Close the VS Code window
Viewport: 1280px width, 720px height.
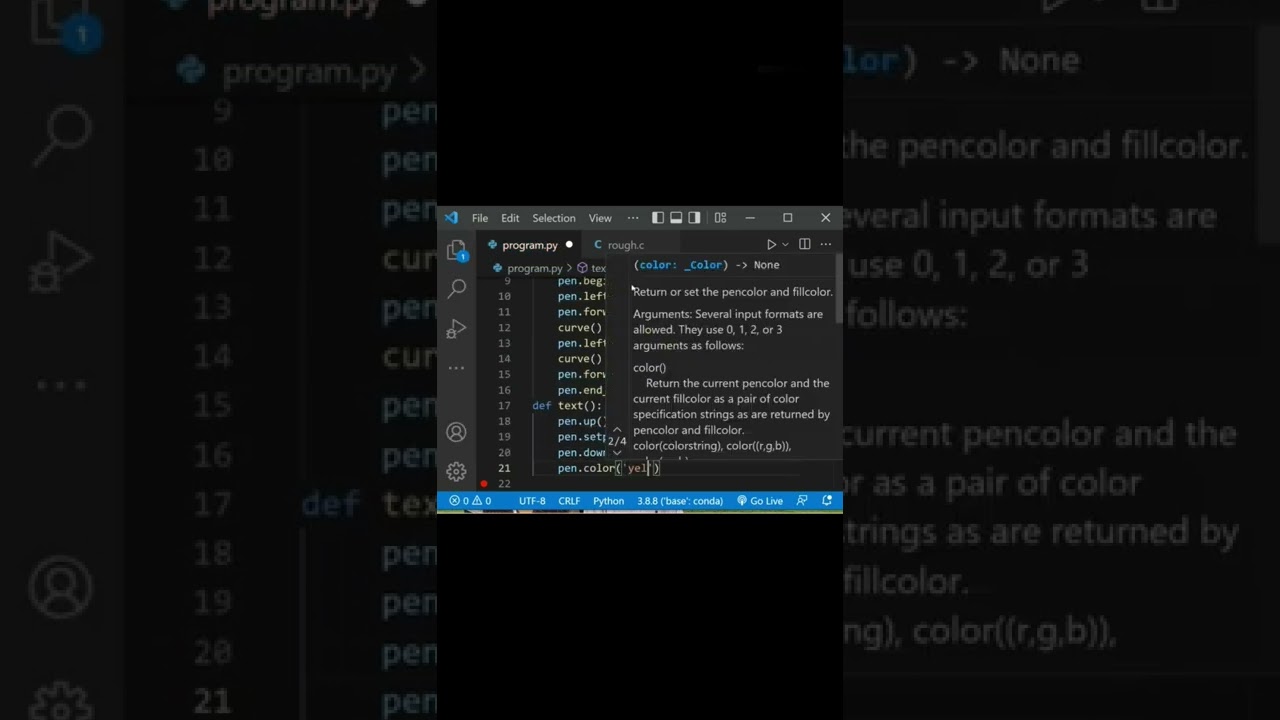pyautogui.click(x=825, y=218)
